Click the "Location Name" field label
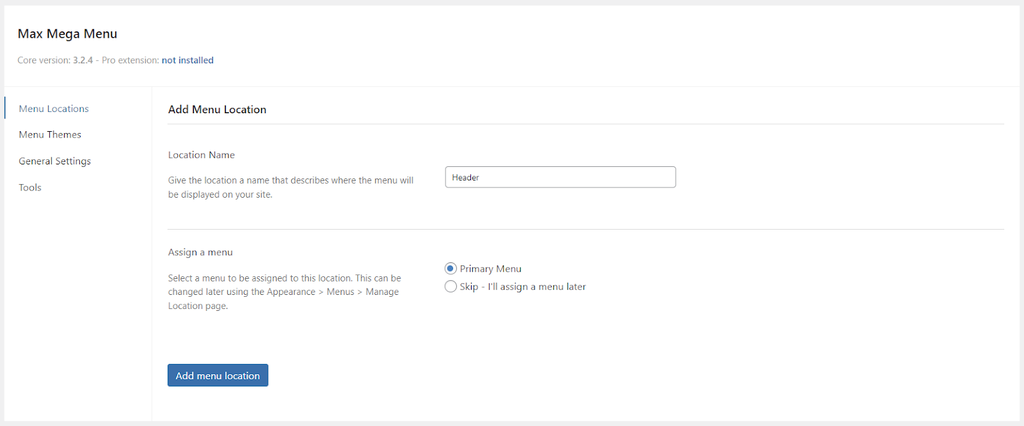The height and width of the screenshot is (426, 1024). coord(201,155)
